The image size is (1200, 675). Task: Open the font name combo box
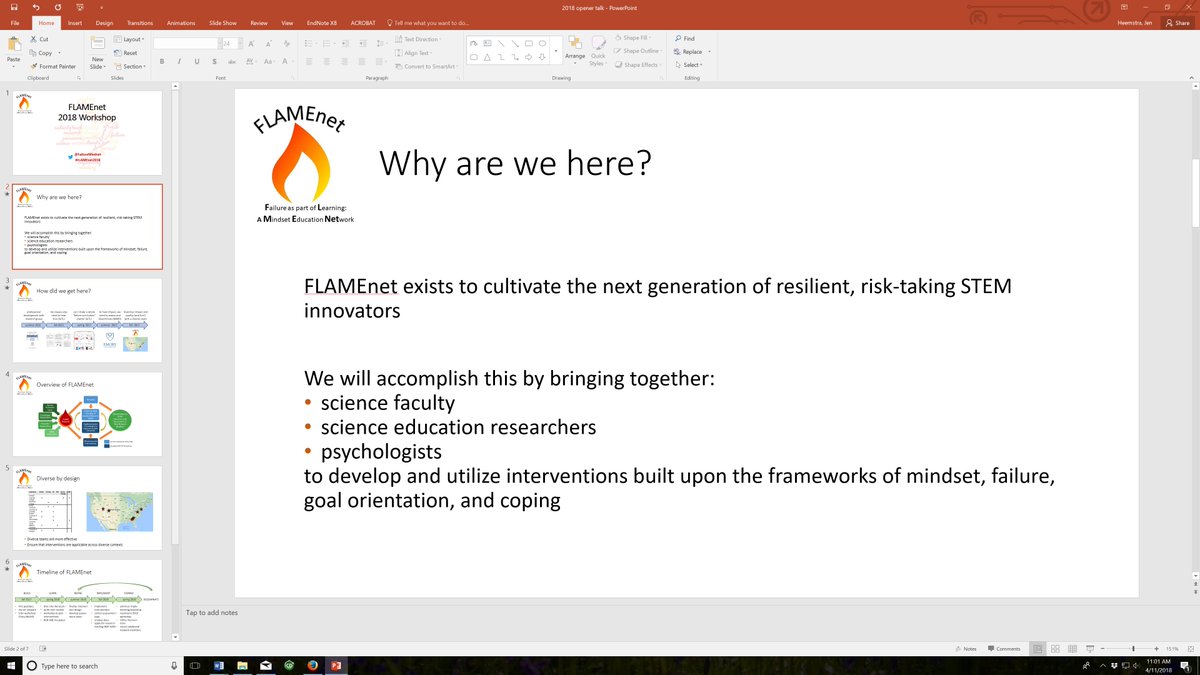tap(186, 44)
